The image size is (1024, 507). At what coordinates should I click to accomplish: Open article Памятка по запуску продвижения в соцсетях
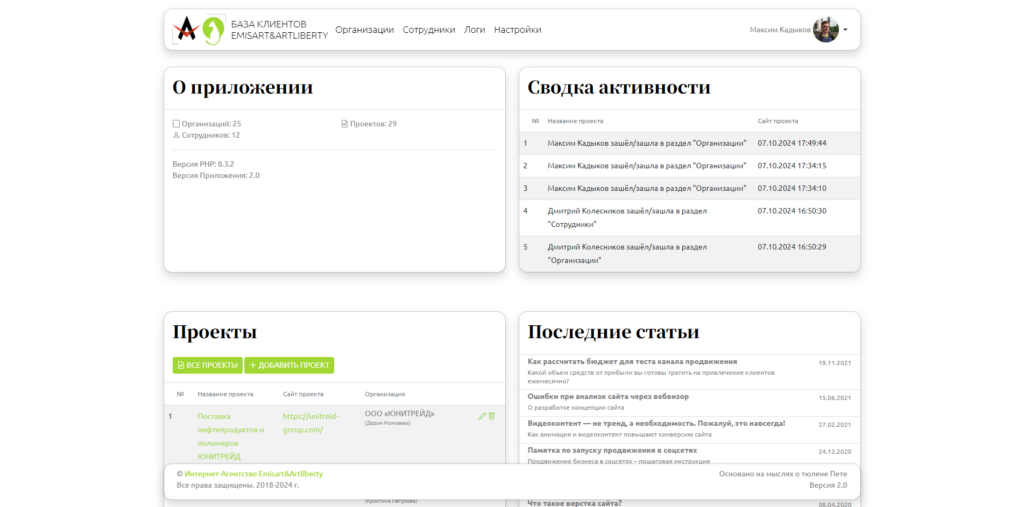point(612,450)
